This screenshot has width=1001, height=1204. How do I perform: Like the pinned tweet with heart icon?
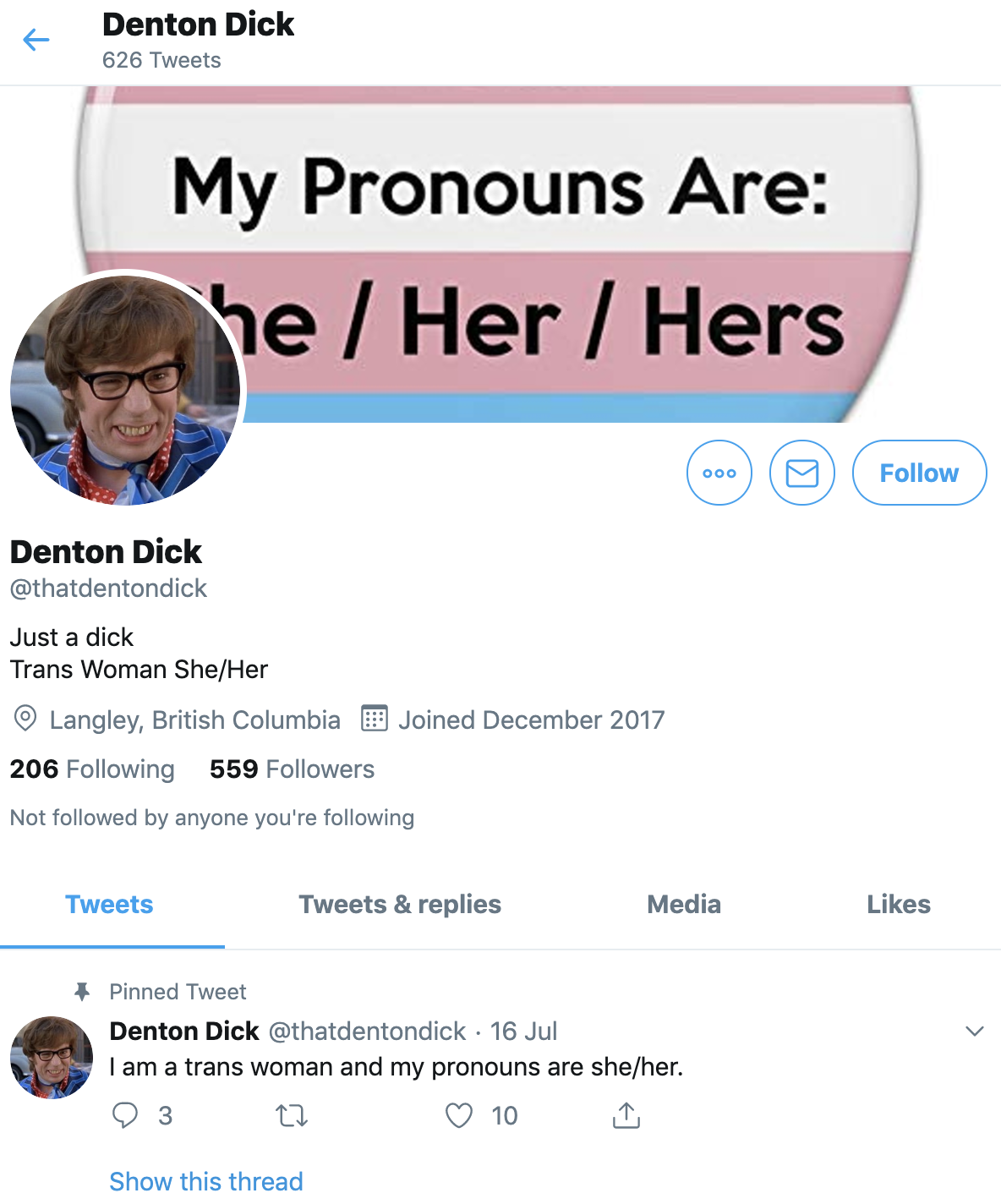pos(459,1116)
